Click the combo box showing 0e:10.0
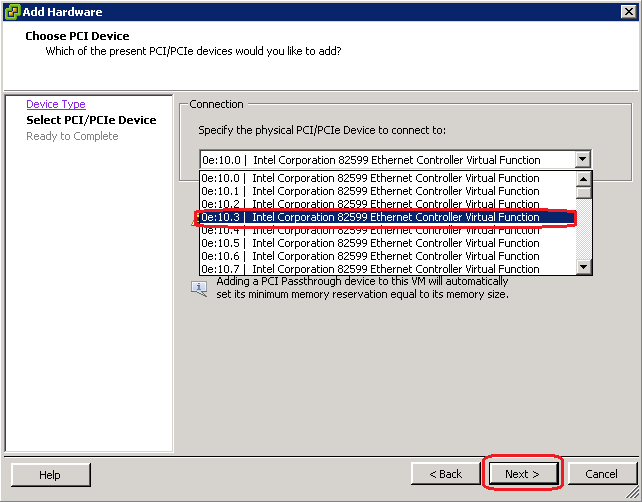 396,160
